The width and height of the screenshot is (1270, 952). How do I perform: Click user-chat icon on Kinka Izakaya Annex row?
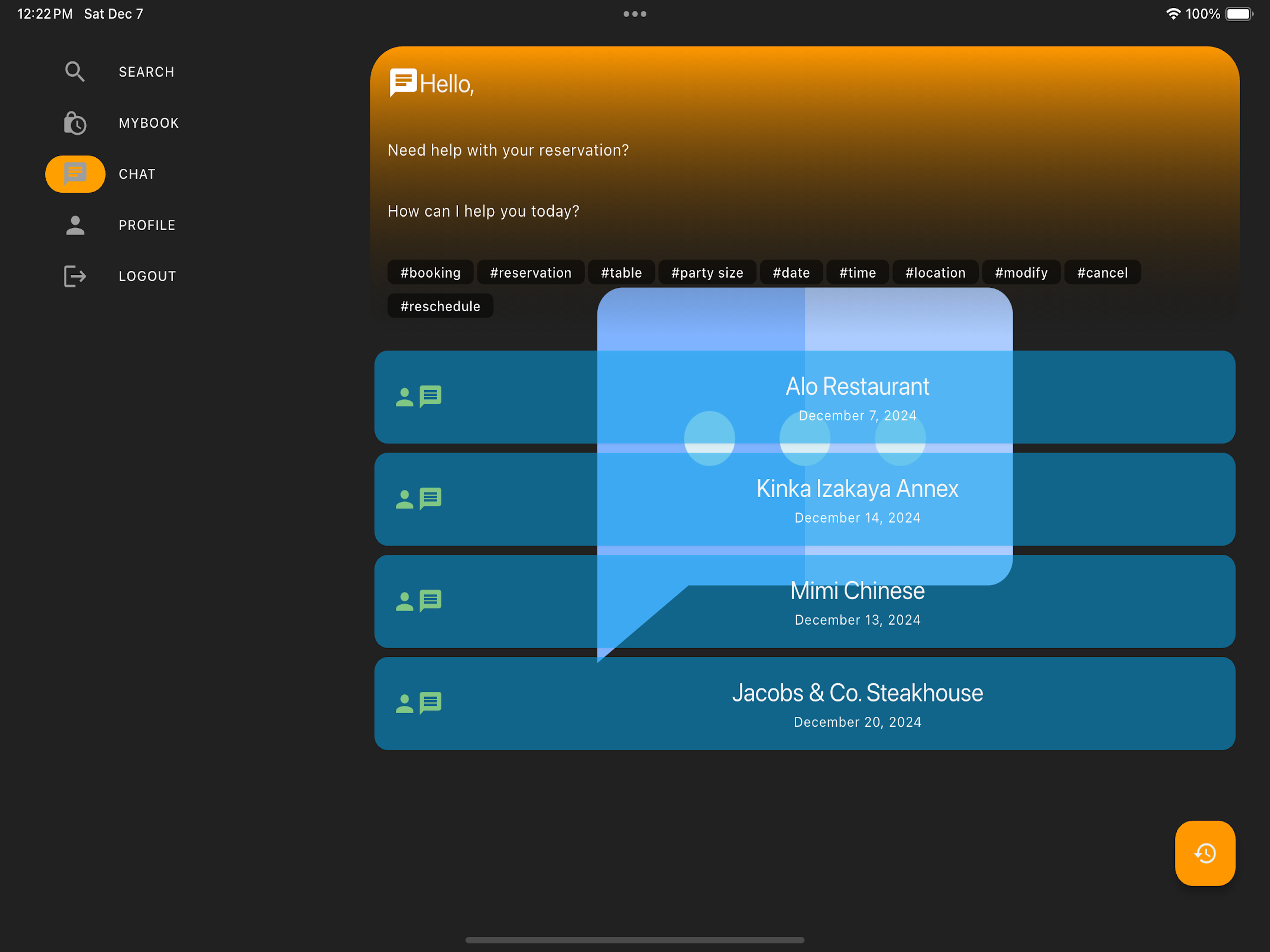tap(419, 499)
